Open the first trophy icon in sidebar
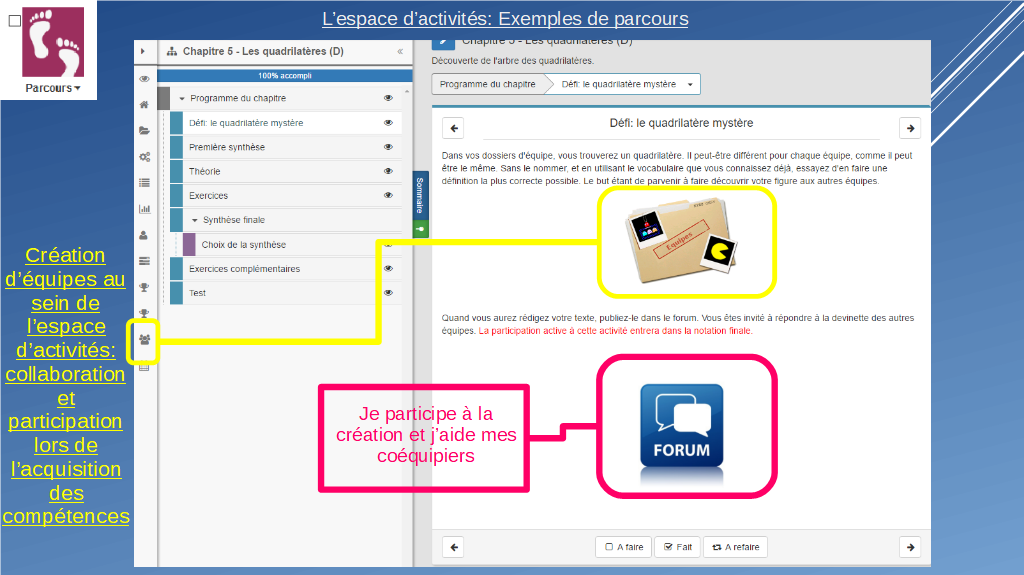Viewport: 1024px width, 575px height. [x=144, y=288]
